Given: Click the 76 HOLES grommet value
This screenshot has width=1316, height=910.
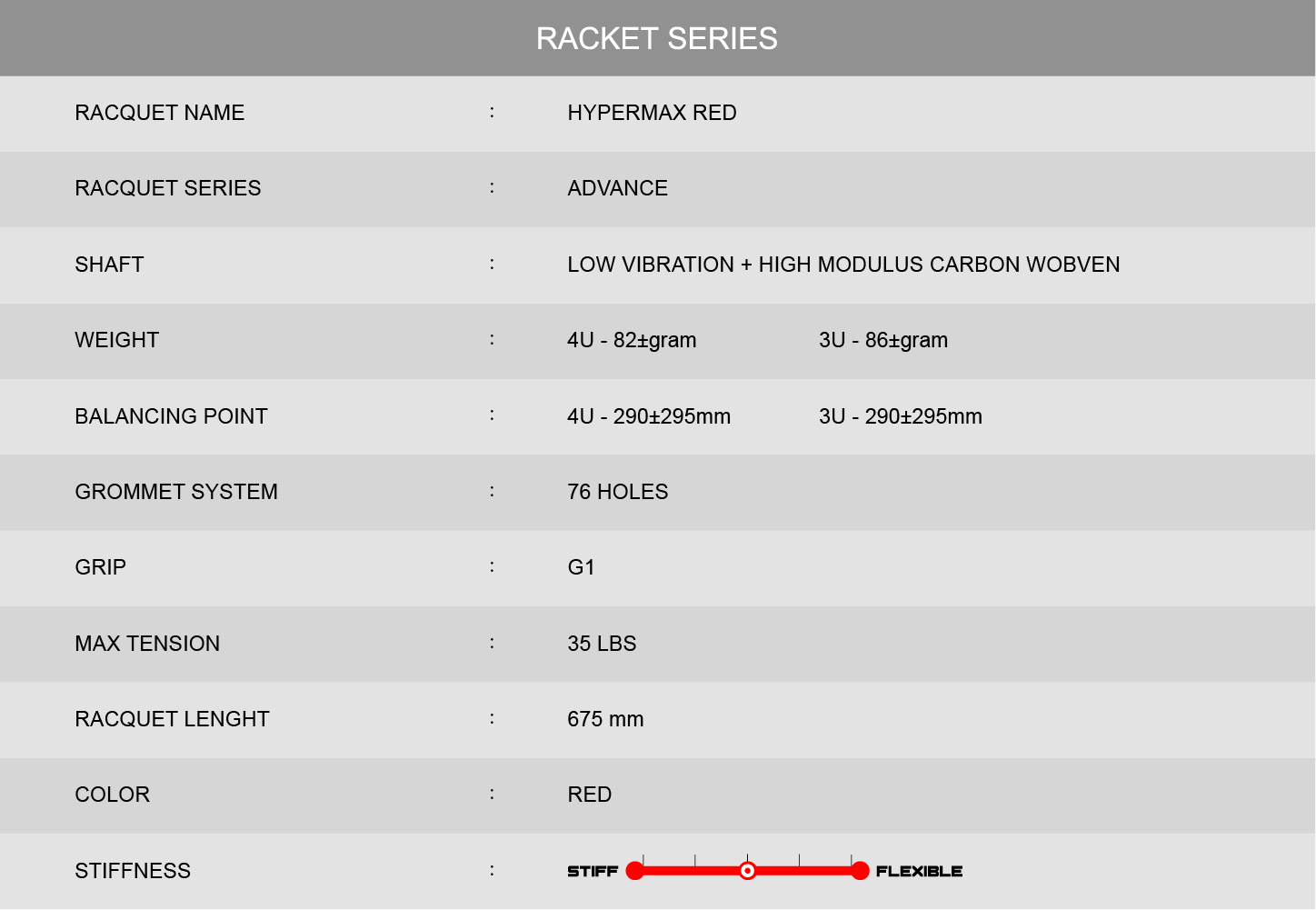Looking at the screenshot, I should 617,492.
